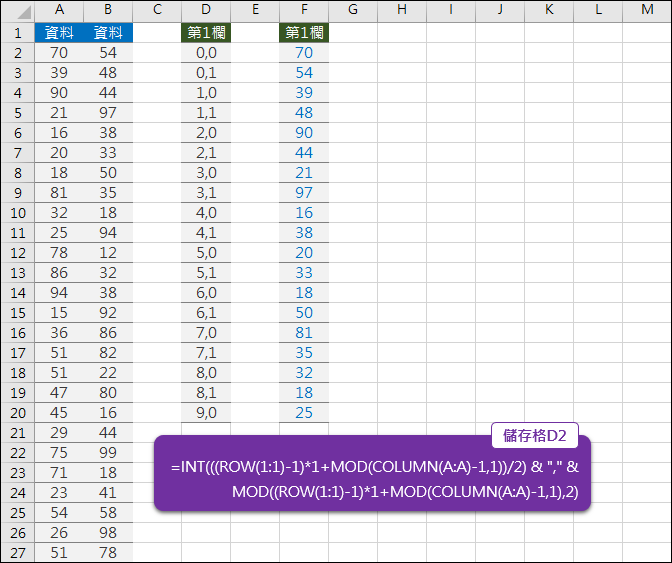Select column G header

point(353,10)
